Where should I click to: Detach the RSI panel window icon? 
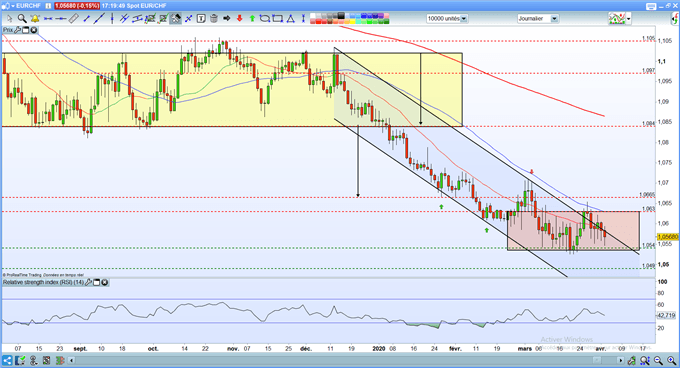[x=97, y=282]
